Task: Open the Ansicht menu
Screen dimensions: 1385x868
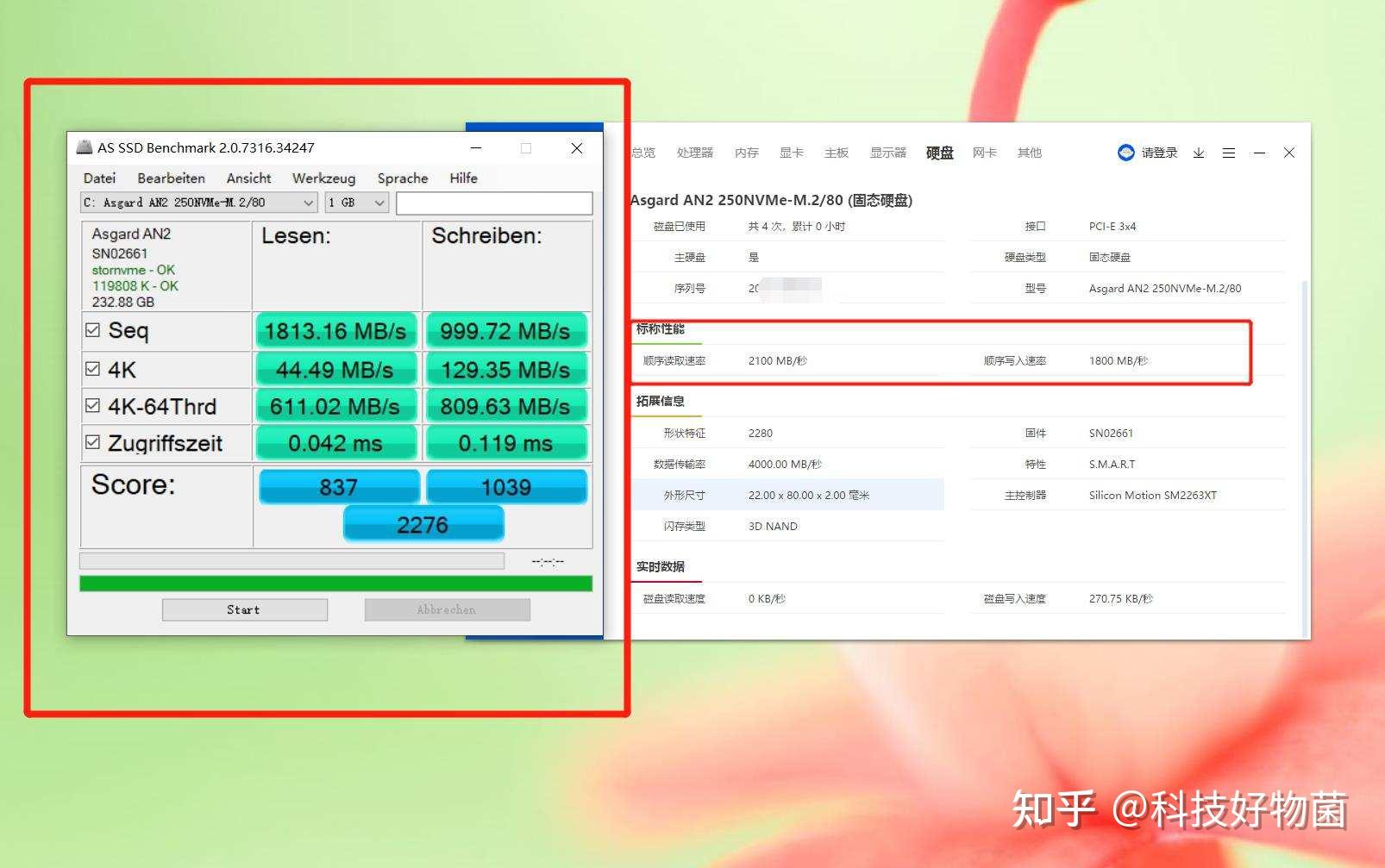Action: [x=248, y=178]
